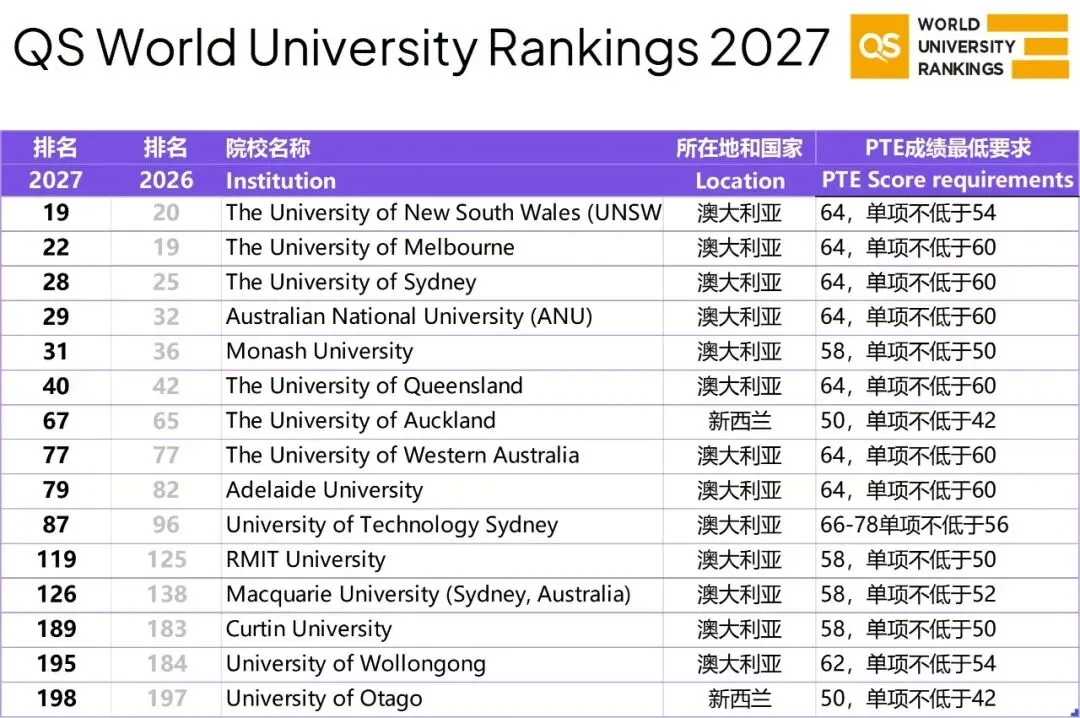The height and width of the screenshot is (718, 1080).
Task: Select the Location column header
Action: [740, 181]
